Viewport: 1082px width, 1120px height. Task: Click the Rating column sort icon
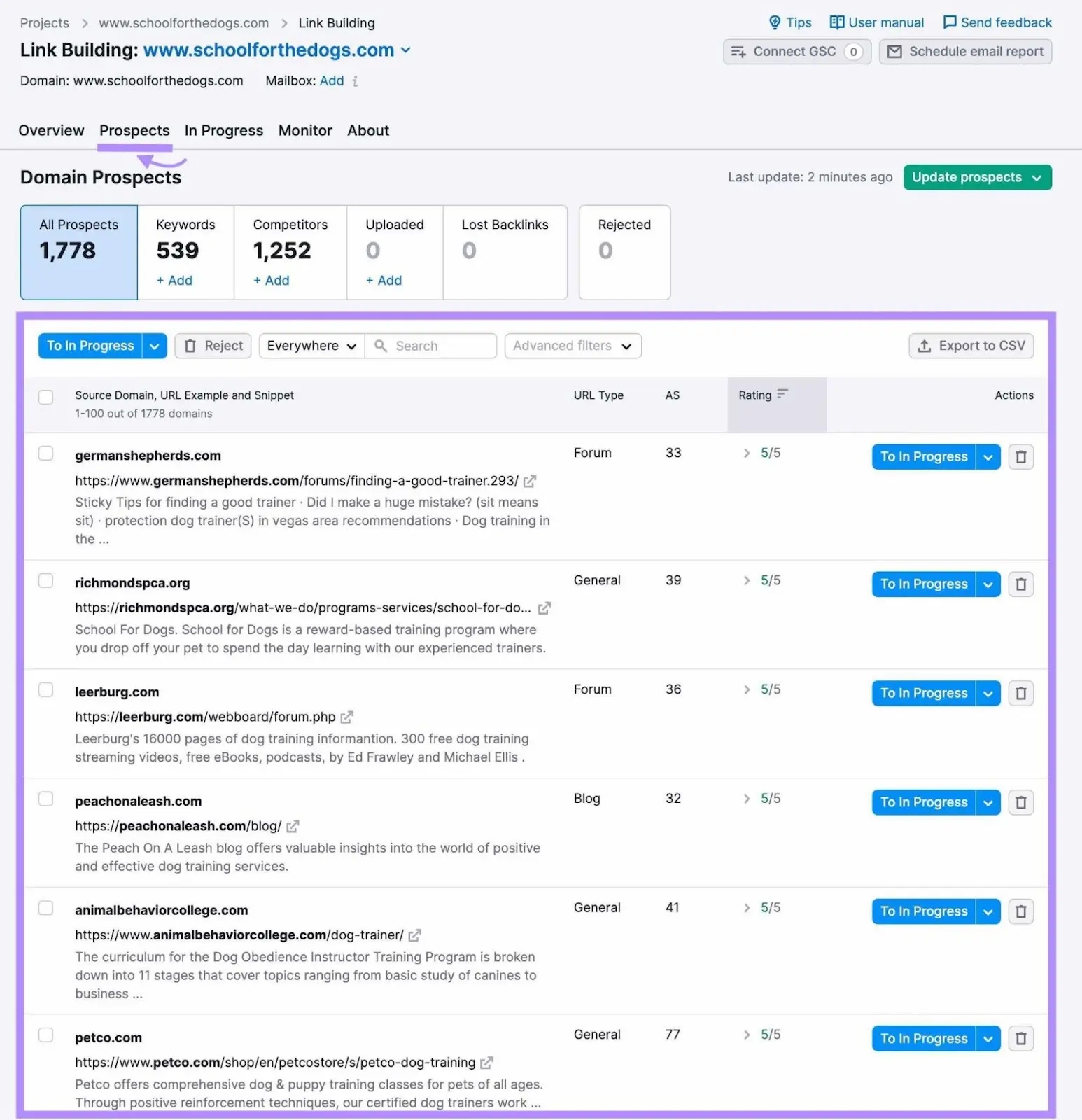pos(783,394)
